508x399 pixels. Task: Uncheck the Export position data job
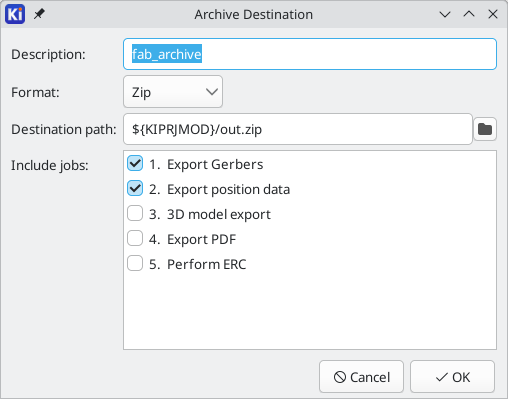coord(135,188)
